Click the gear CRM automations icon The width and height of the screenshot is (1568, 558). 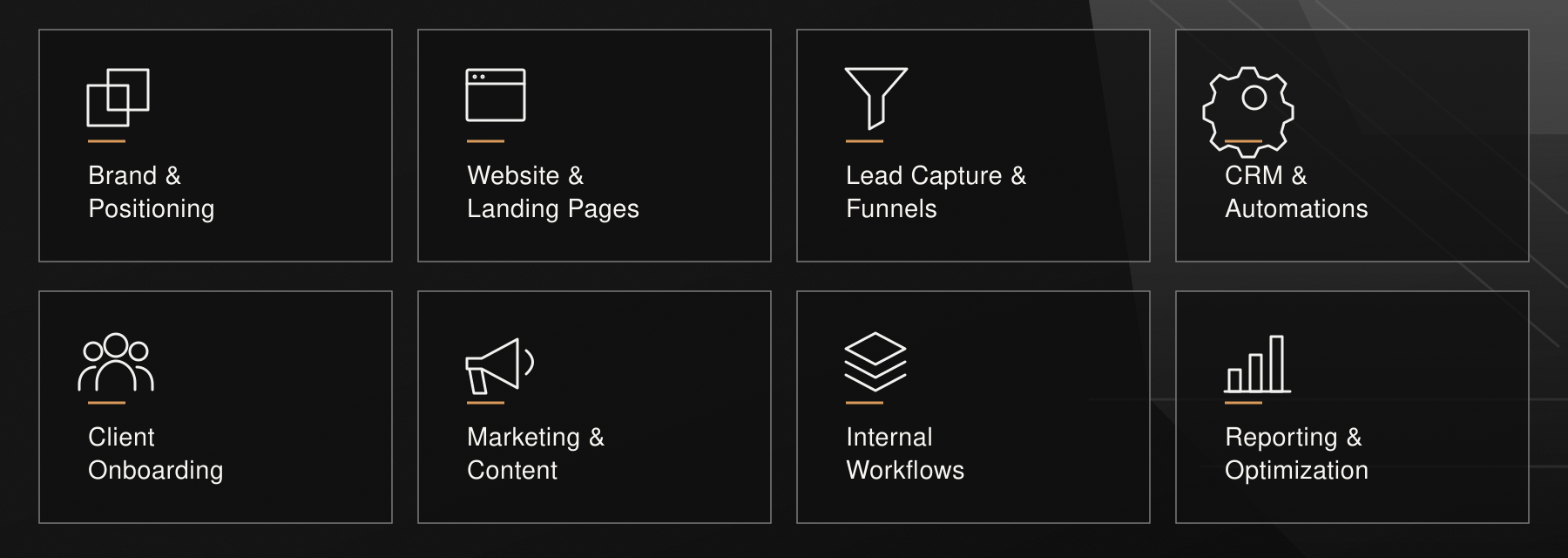(1248, 112)
